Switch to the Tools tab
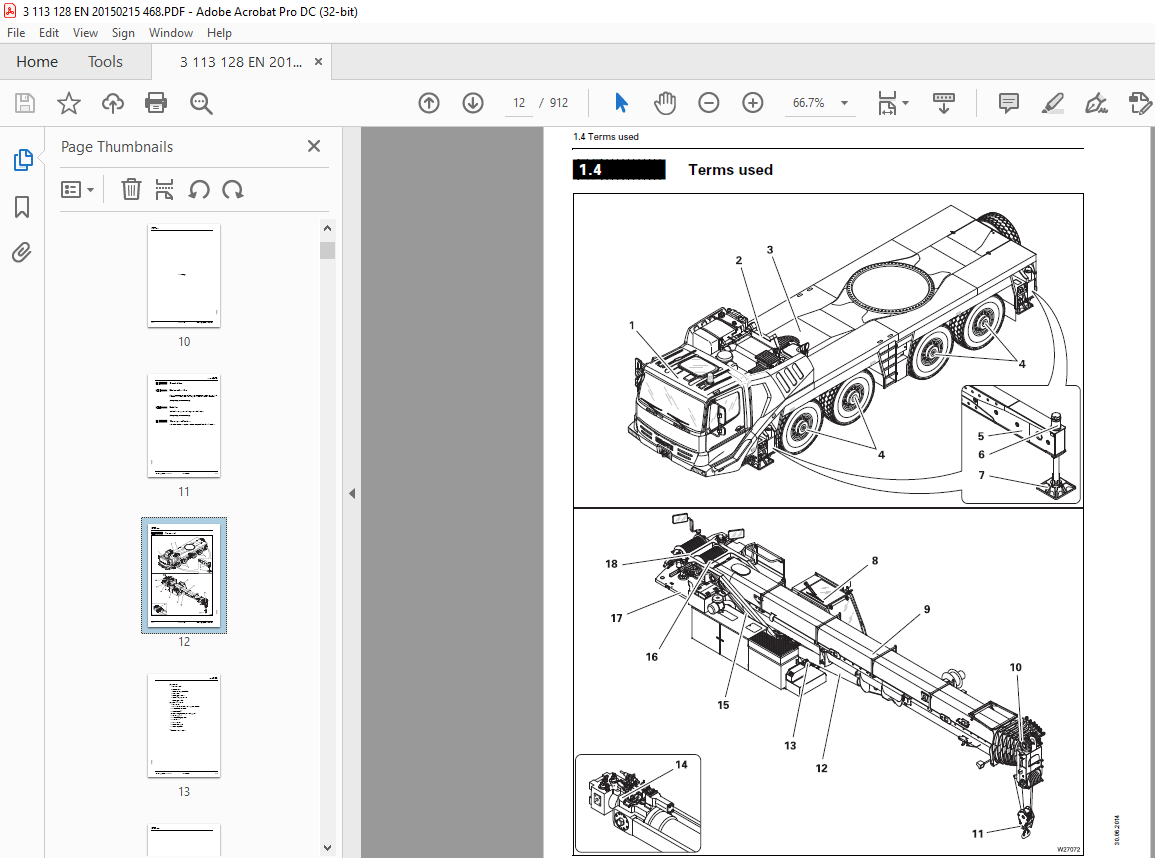This screenshot has width=1155, height=858. 105,62
